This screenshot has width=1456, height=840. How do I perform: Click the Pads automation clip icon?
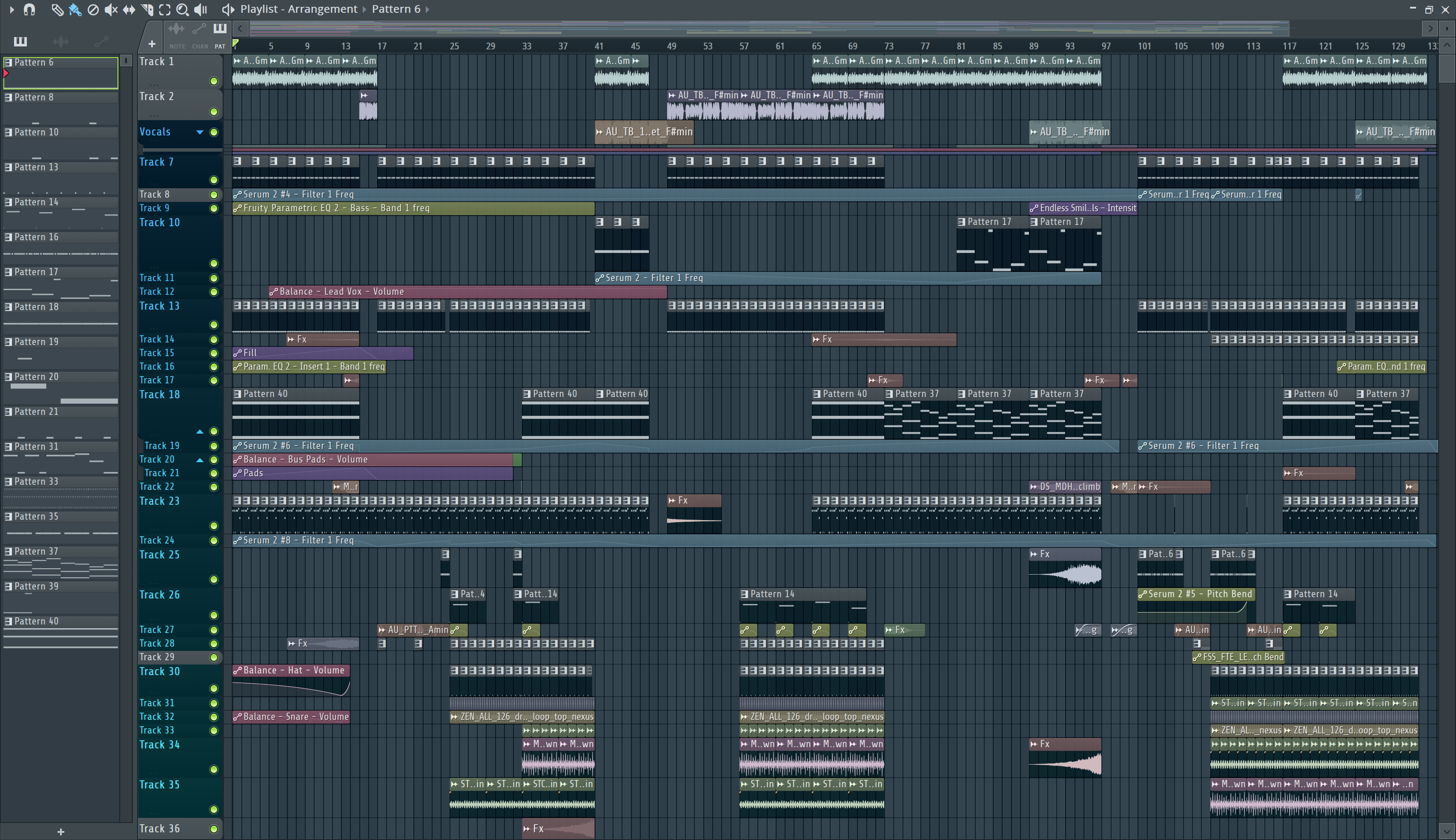click(237, 473)
